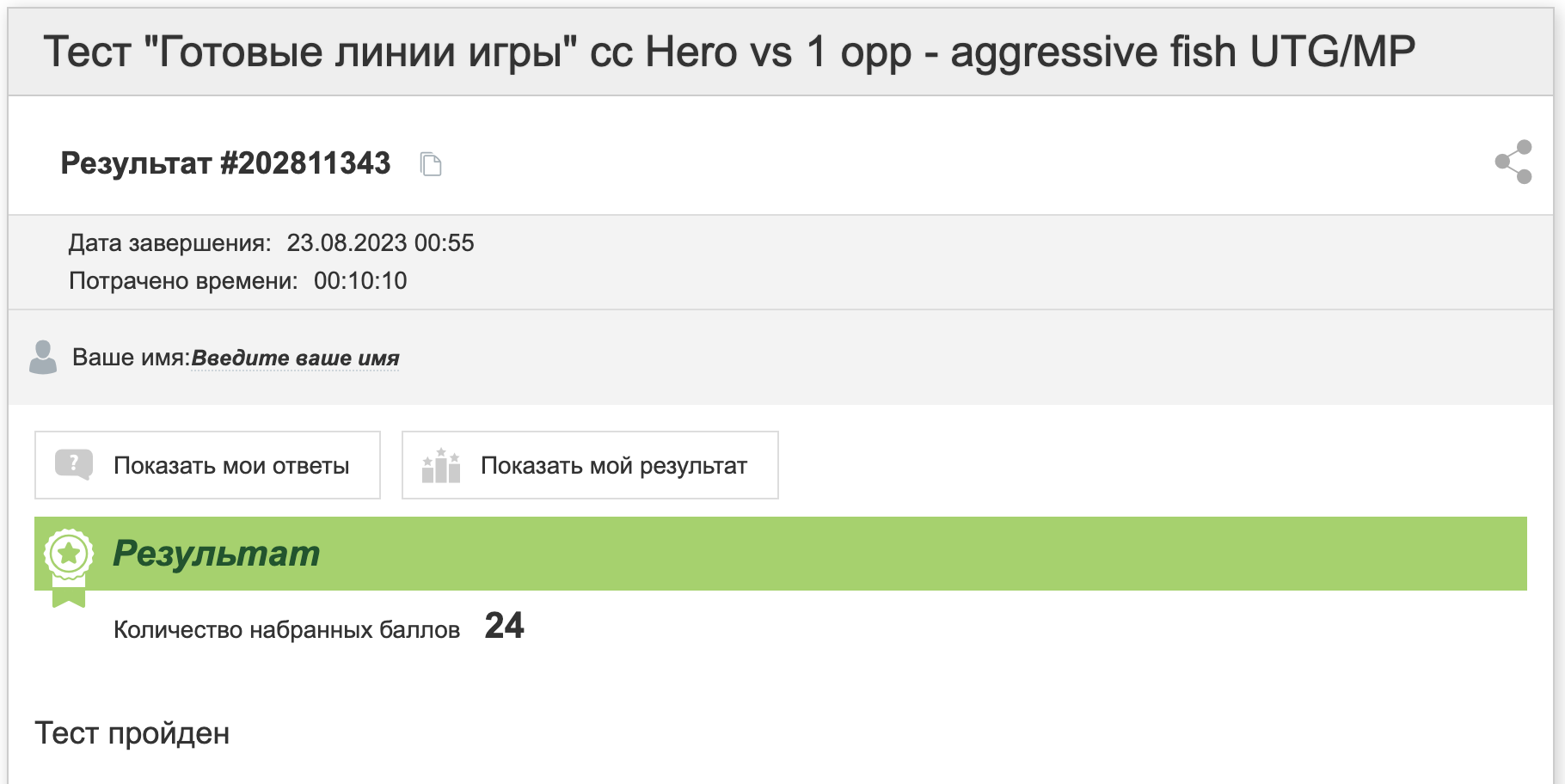Select the test title text at top
Viewport: 1565px width, 784px height.
[729, 52]
